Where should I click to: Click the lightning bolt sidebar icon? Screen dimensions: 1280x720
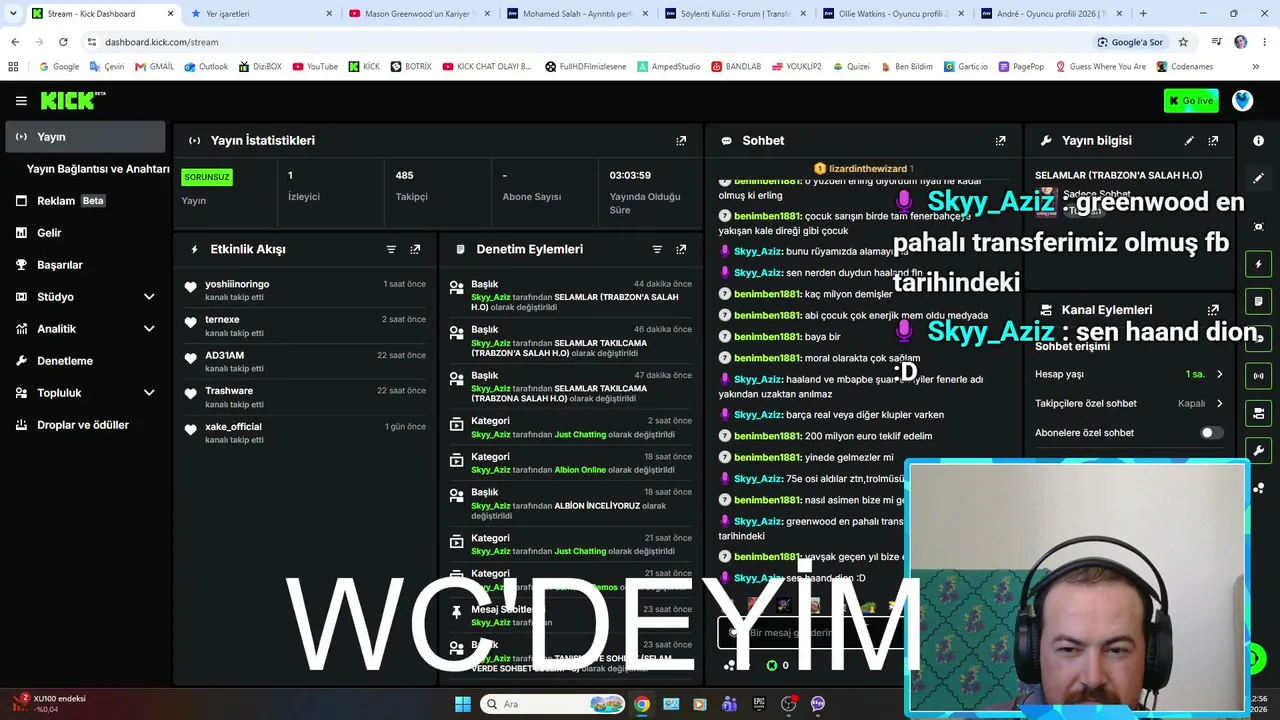1258,264
